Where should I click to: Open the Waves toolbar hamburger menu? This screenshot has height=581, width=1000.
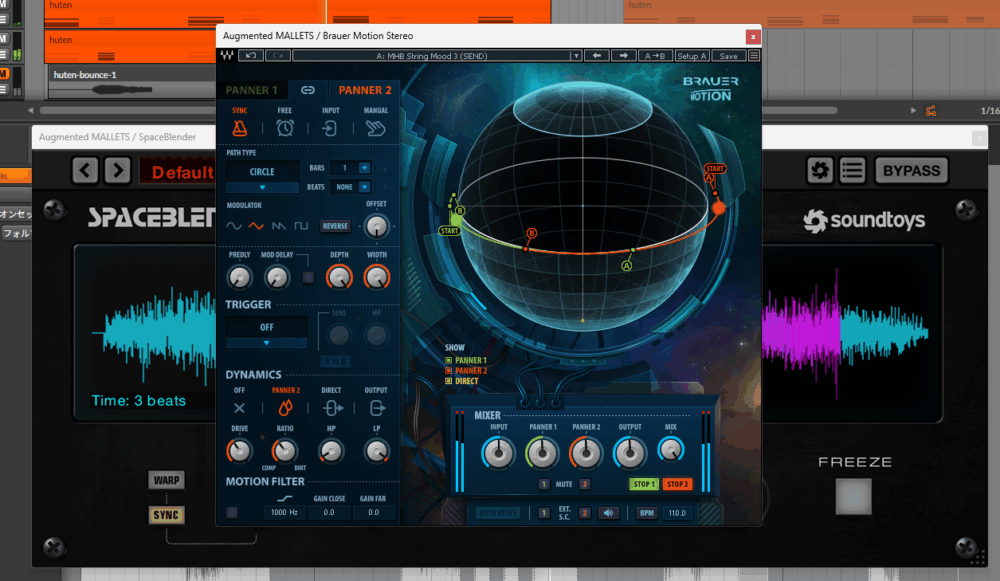click(x=754, y=56)
